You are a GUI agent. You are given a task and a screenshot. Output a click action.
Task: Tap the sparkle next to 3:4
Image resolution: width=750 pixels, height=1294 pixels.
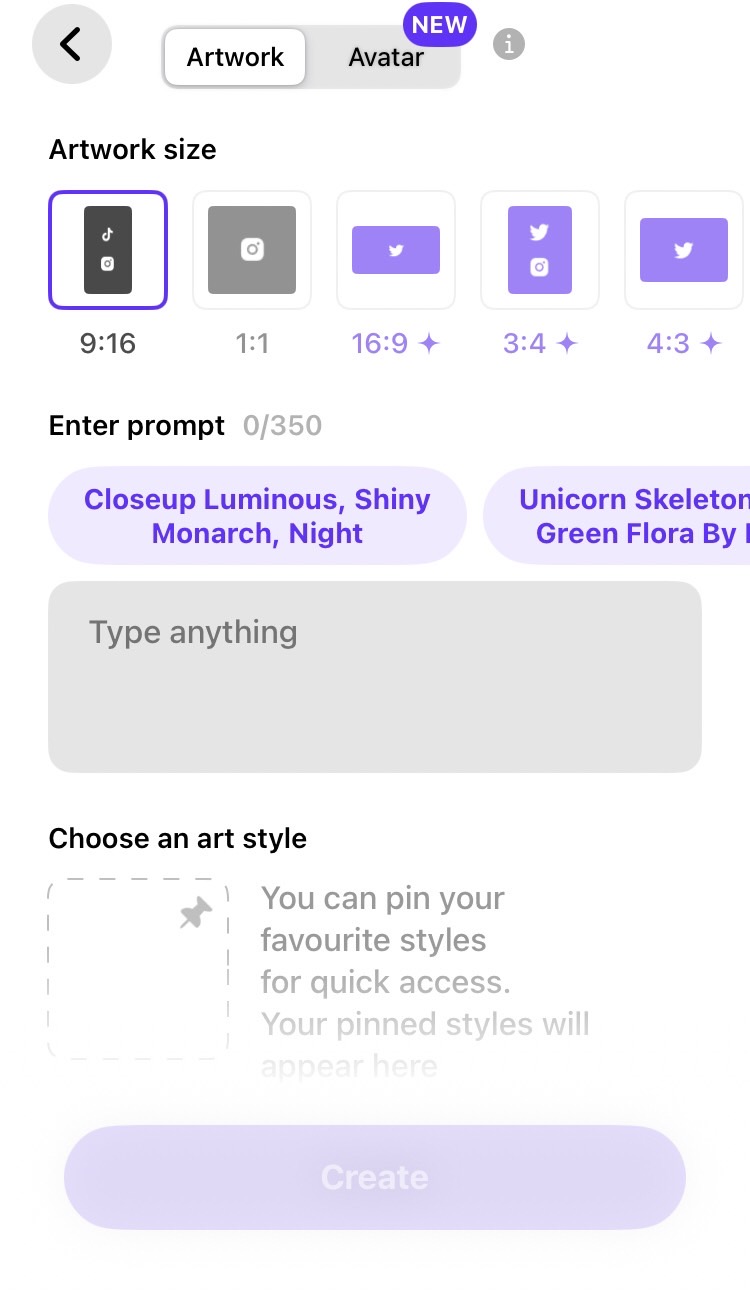567,344
